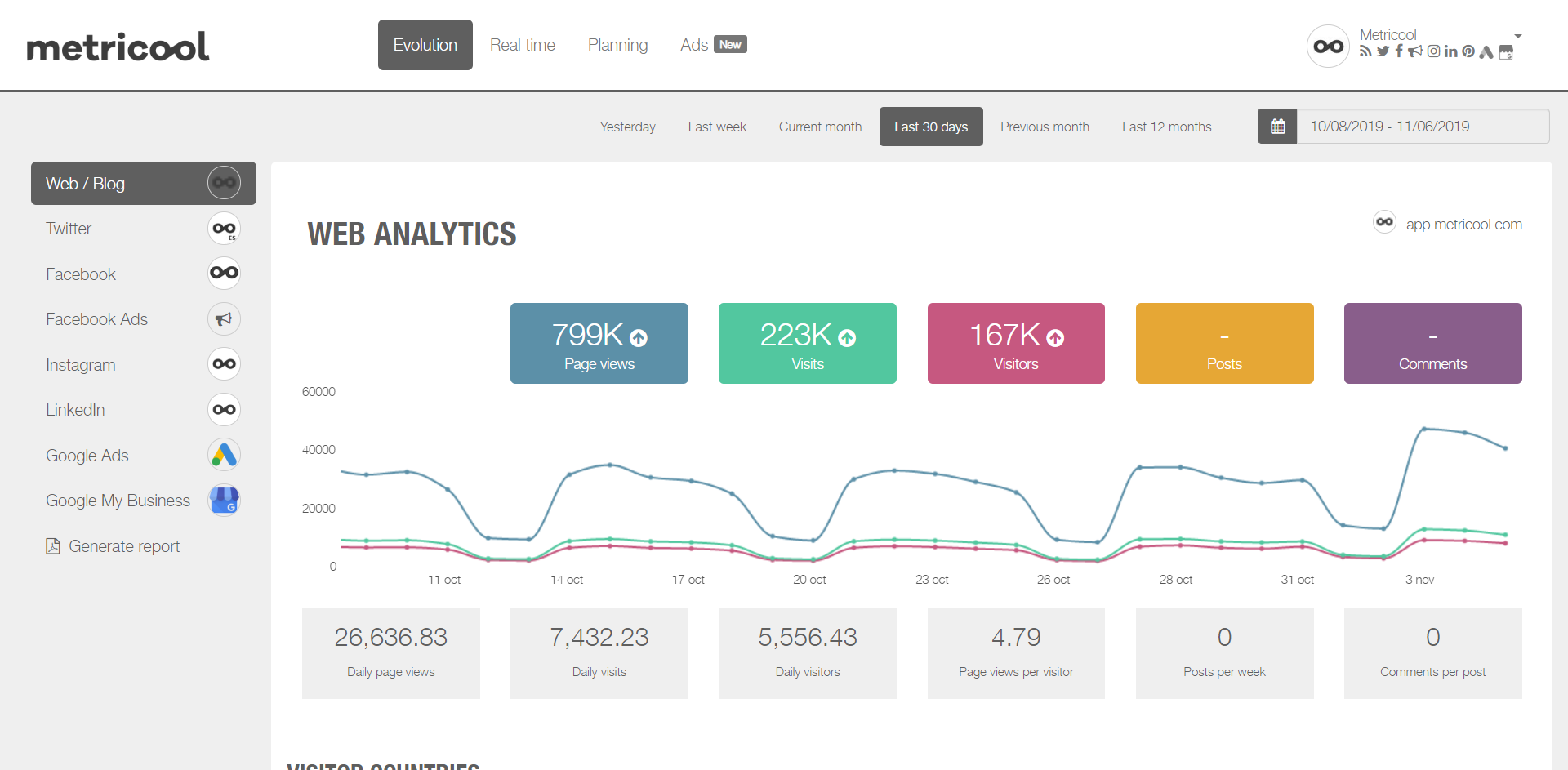Click the Twitter account avatar icon
This screenshot has height=770, width=1568.
(x=224, y=229)
